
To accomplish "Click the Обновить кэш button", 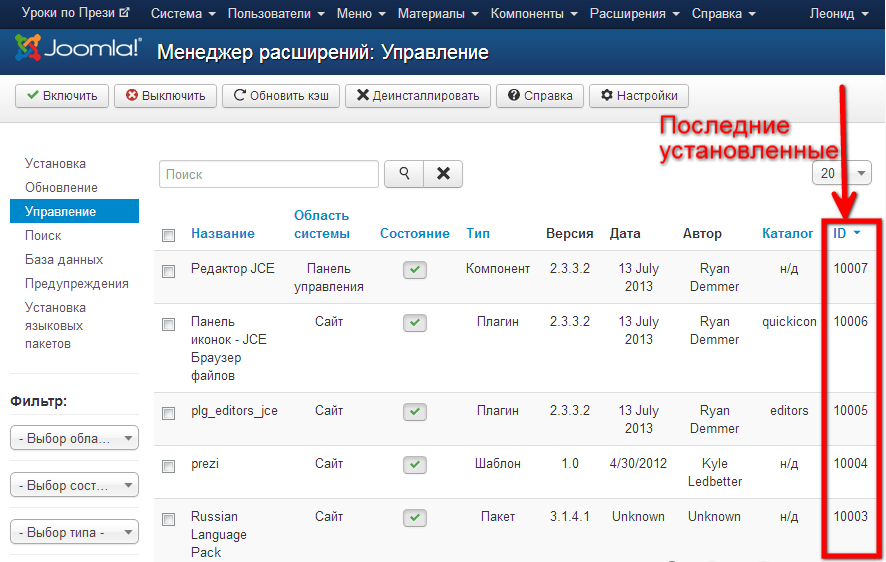I will [281, 96].
